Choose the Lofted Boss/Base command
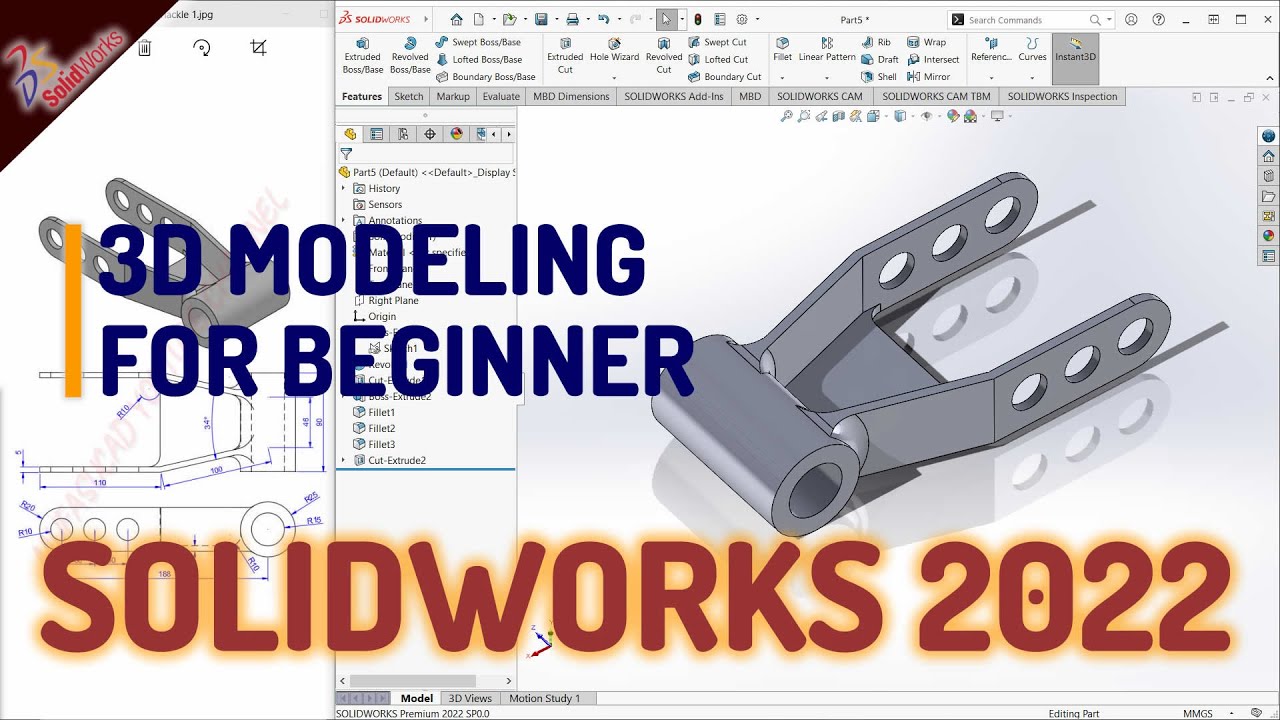 click(479, 59)
